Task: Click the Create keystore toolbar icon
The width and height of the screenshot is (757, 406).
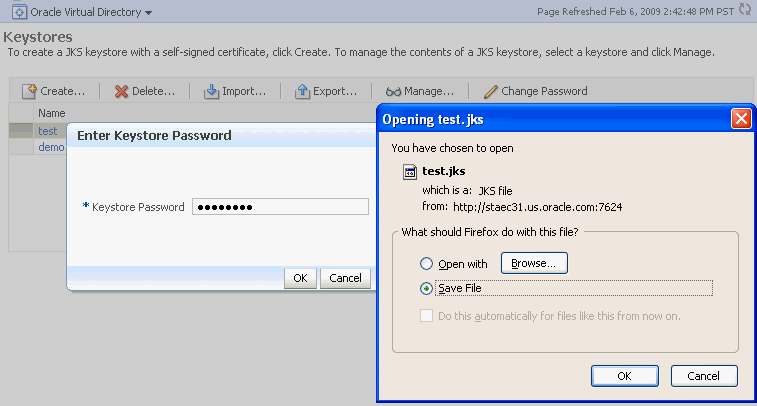Action: (29, 91)
